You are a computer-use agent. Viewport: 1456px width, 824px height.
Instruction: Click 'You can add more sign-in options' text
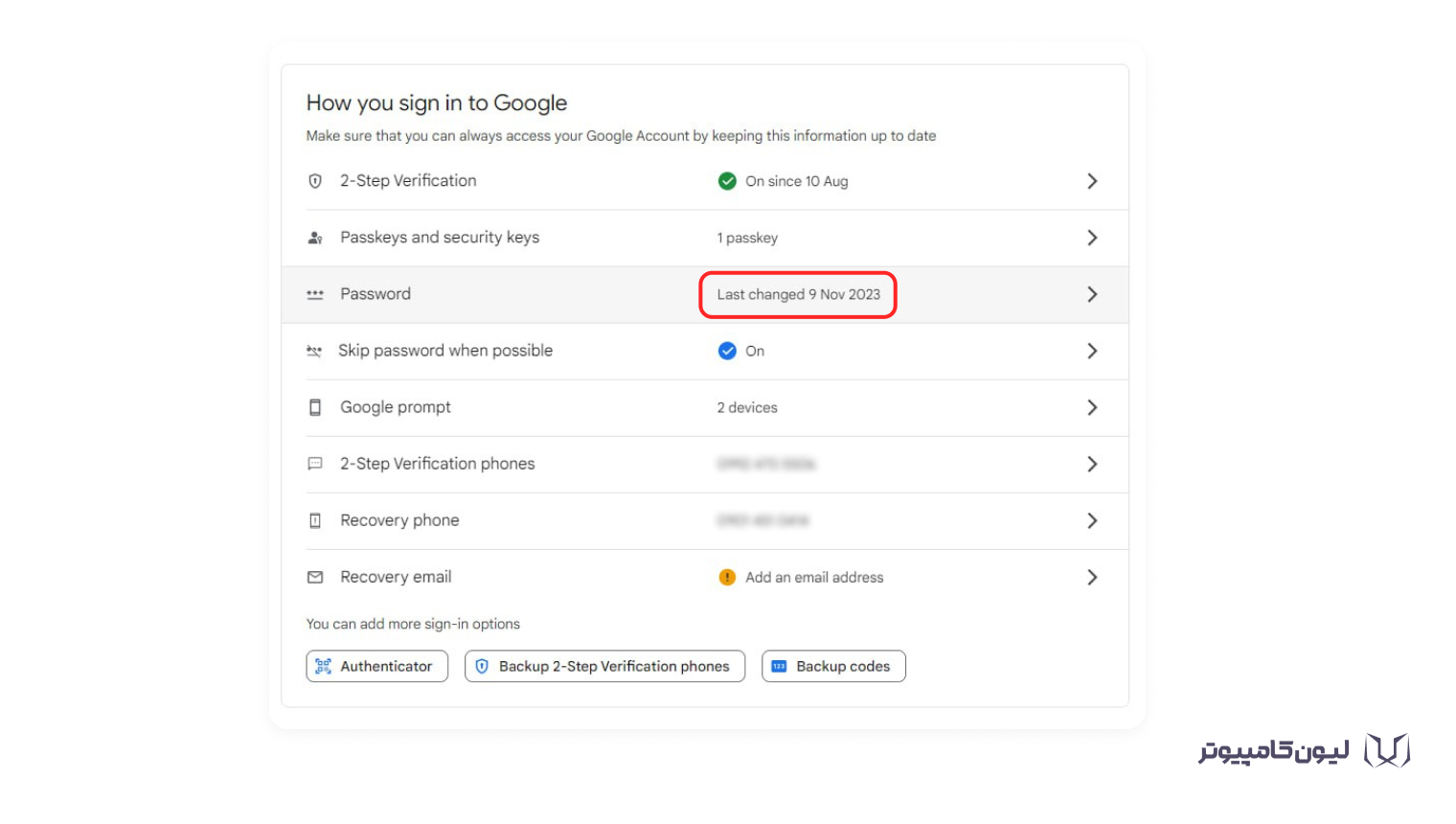[x=413, y=624]
